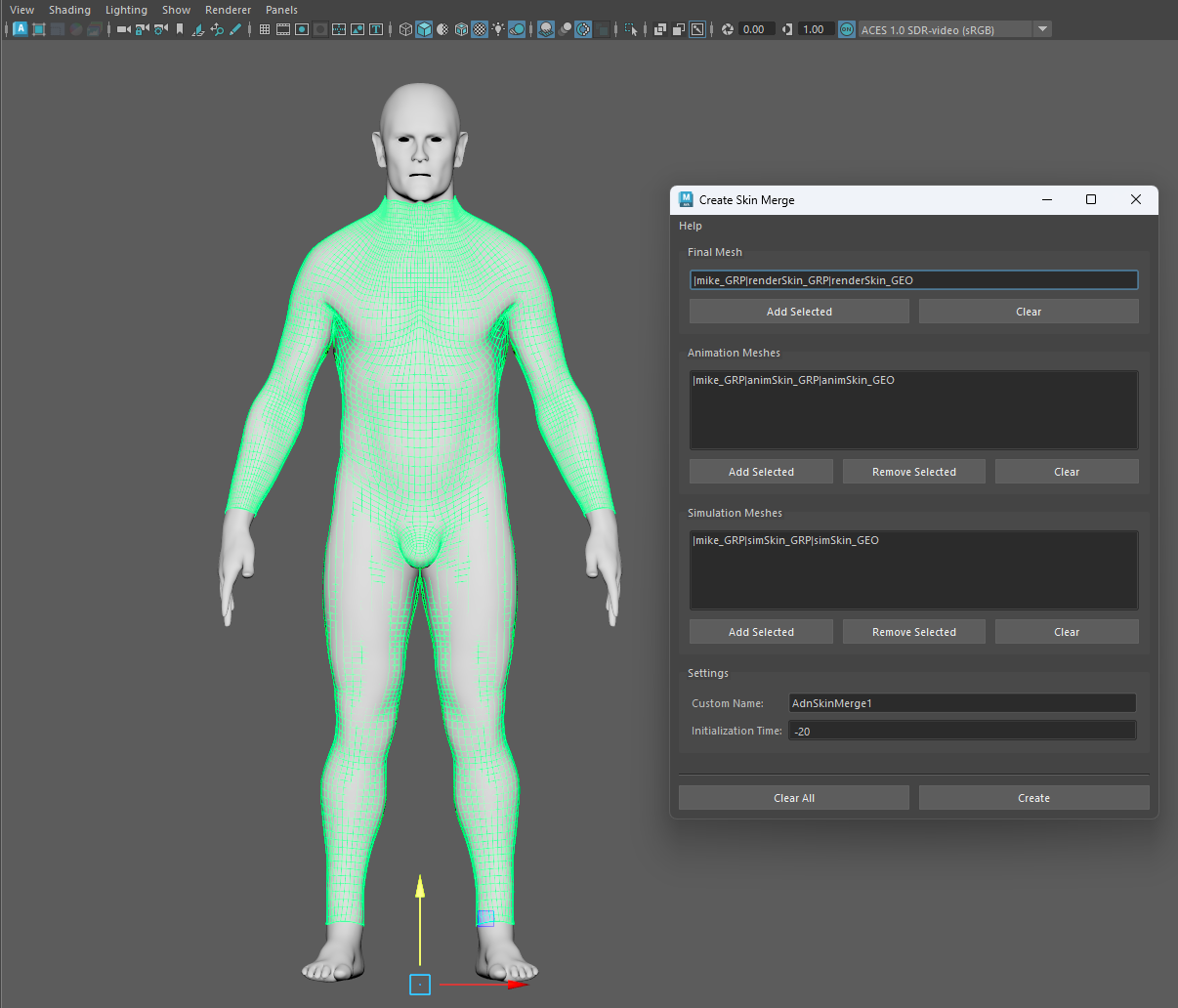This screenshot has width=1178, height=1008.
Task: Click the bookmark view icon
Action: point(180,29)
